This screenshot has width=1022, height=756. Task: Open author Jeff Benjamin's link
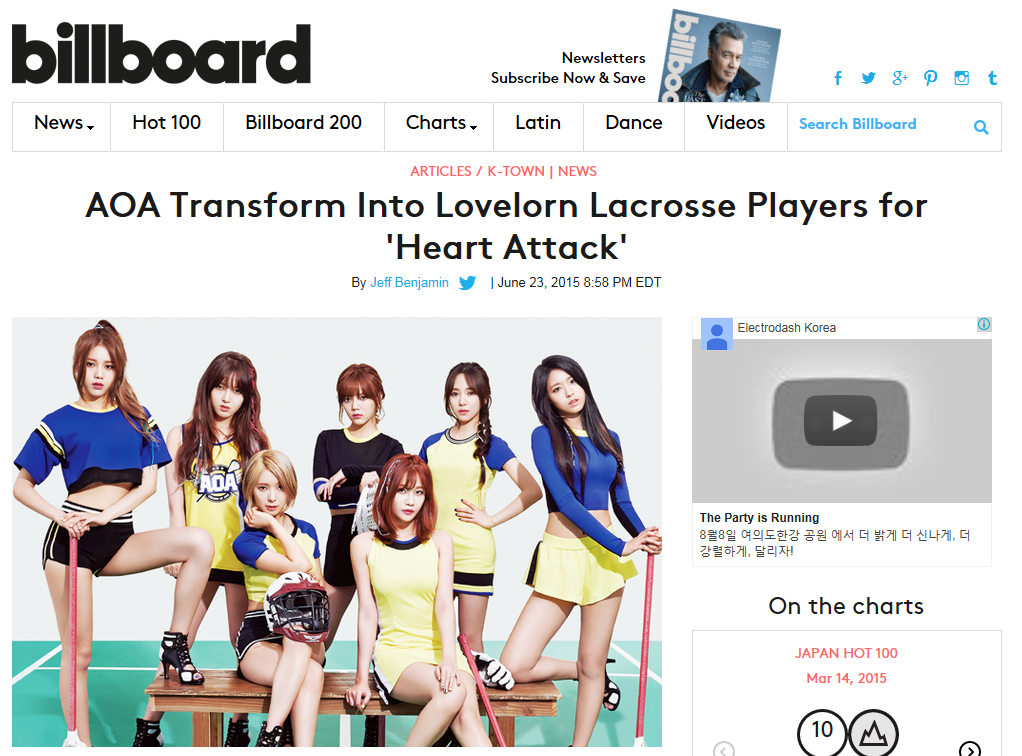click(409, 283)
